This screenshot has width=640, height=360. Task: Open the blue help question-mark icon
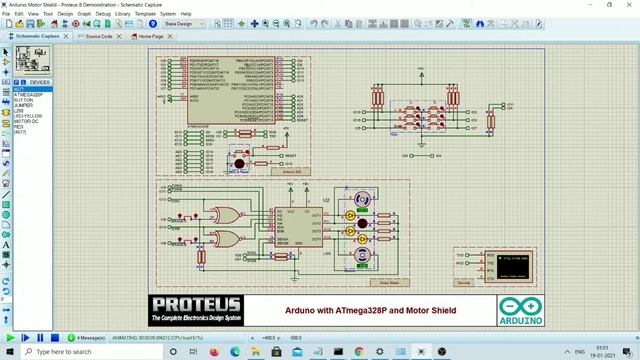(153, 24)
